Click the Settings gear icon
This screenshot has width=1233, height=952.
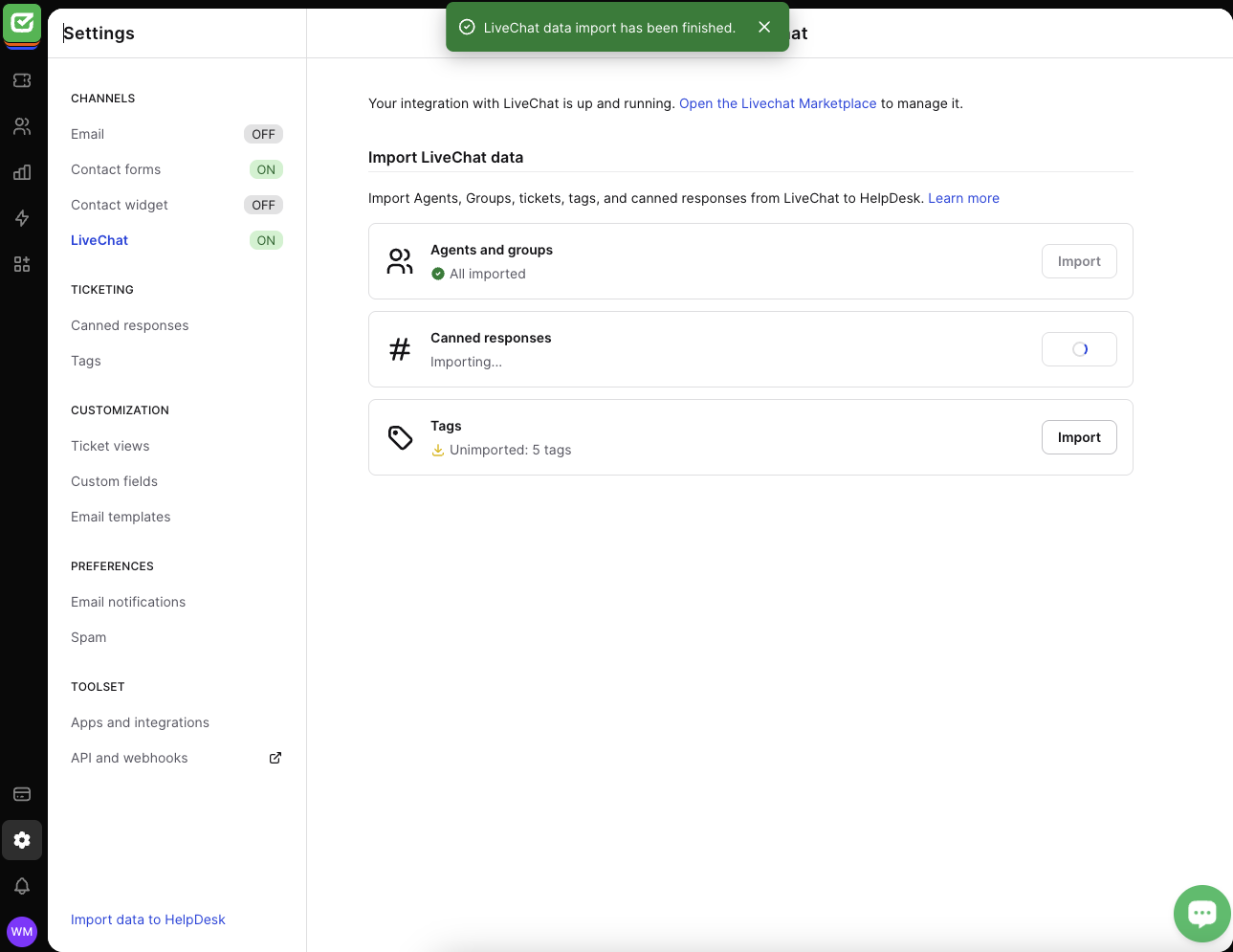(x=22, y=840)
